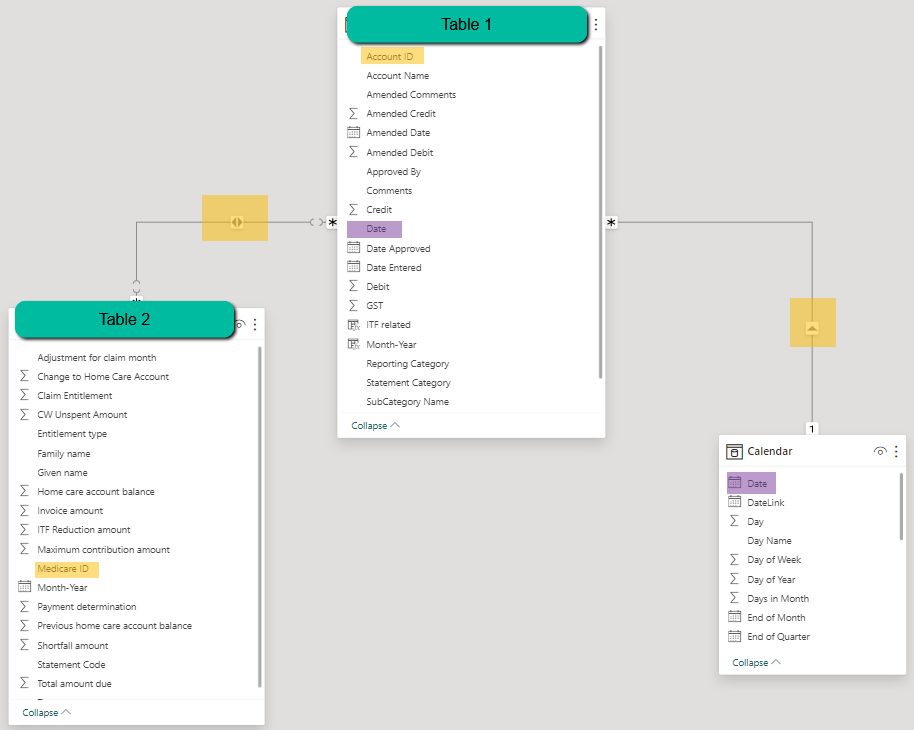
Task: Click calendar icon beside Table 2 Month-Year
Action: [24, 587]
